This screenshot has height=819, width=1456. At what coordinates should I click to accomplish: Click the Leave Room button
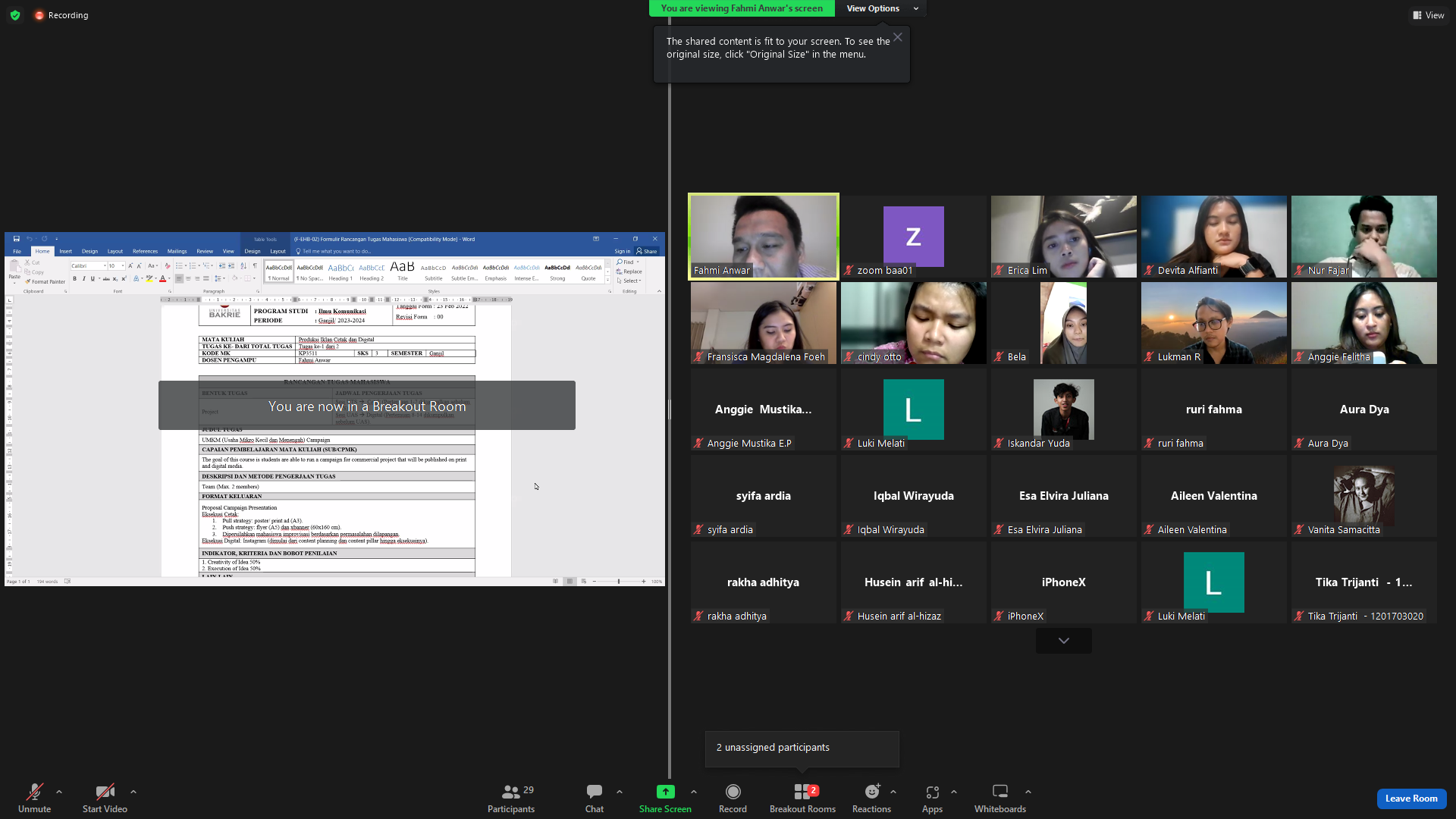(x=1411, y=799)
